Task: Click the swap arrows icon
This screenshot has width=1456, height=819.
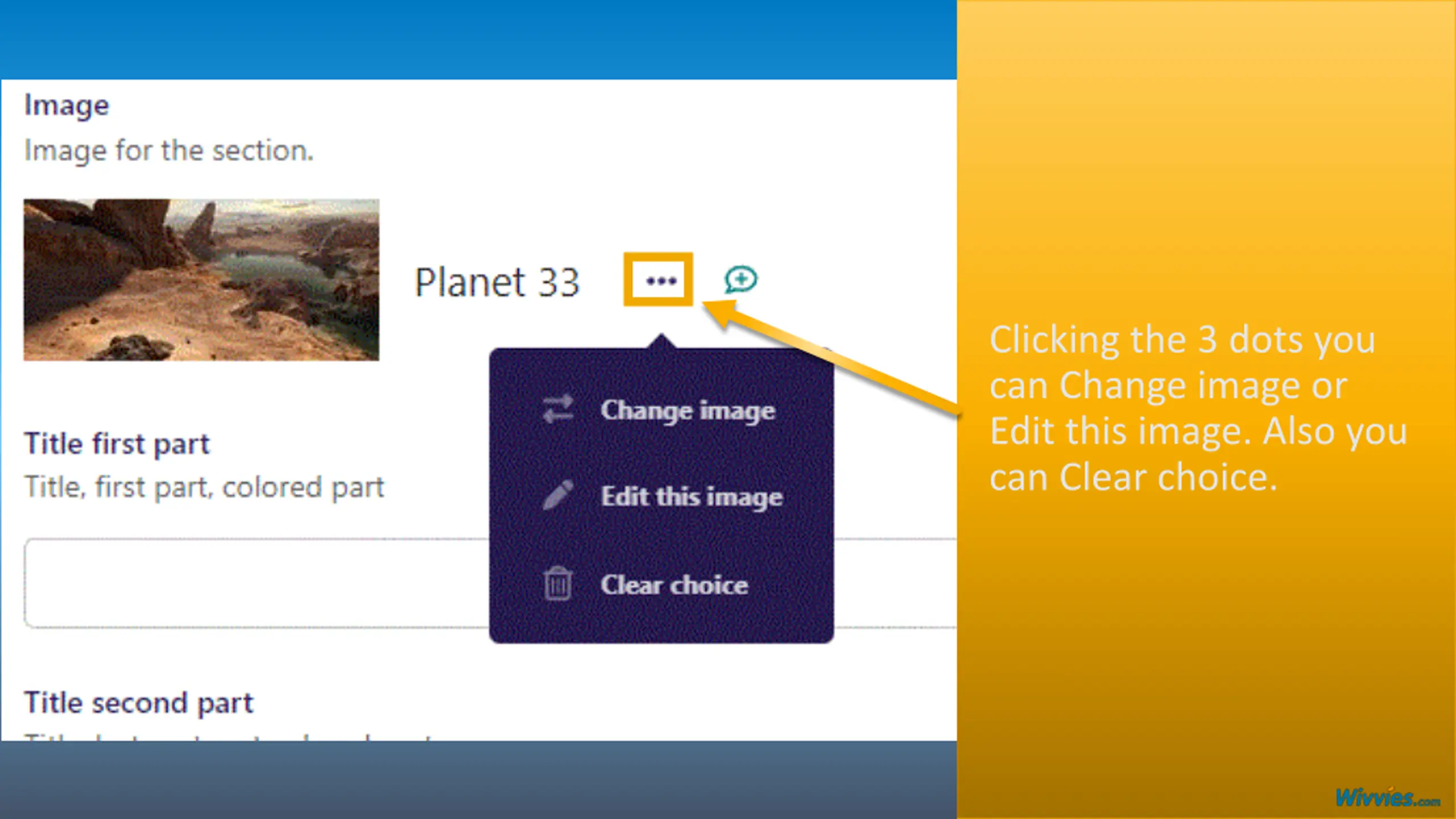Action: (x=557, y=409)
